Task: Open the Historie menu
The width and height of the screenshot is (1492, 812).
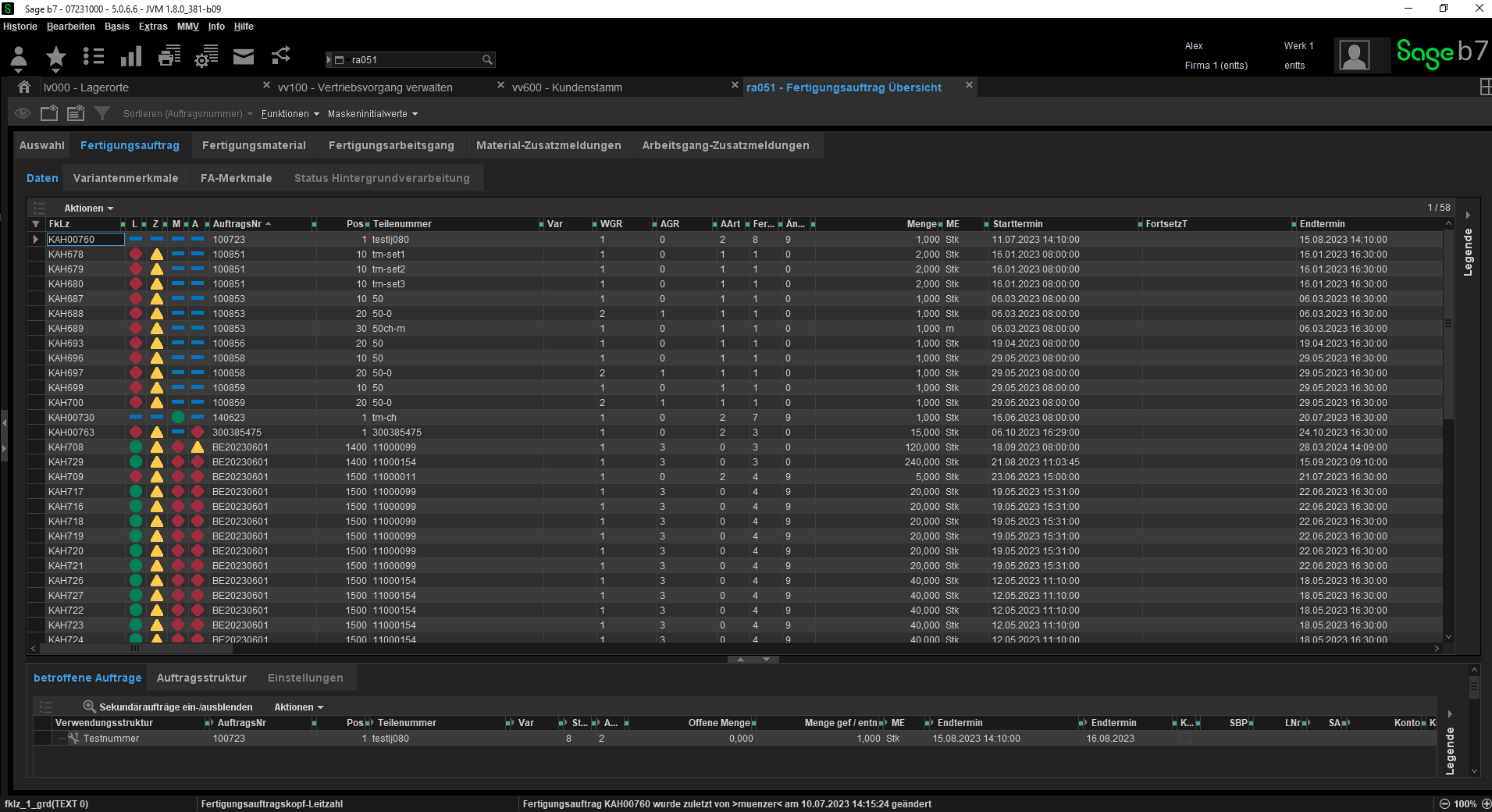Action: point(20,27)
